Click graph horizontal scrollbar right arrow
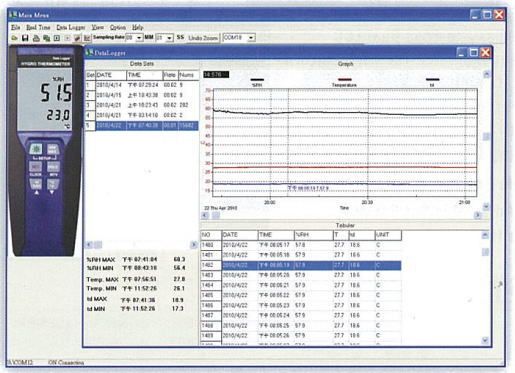Screen dimensions: 515x373 [x=478, y=215]
